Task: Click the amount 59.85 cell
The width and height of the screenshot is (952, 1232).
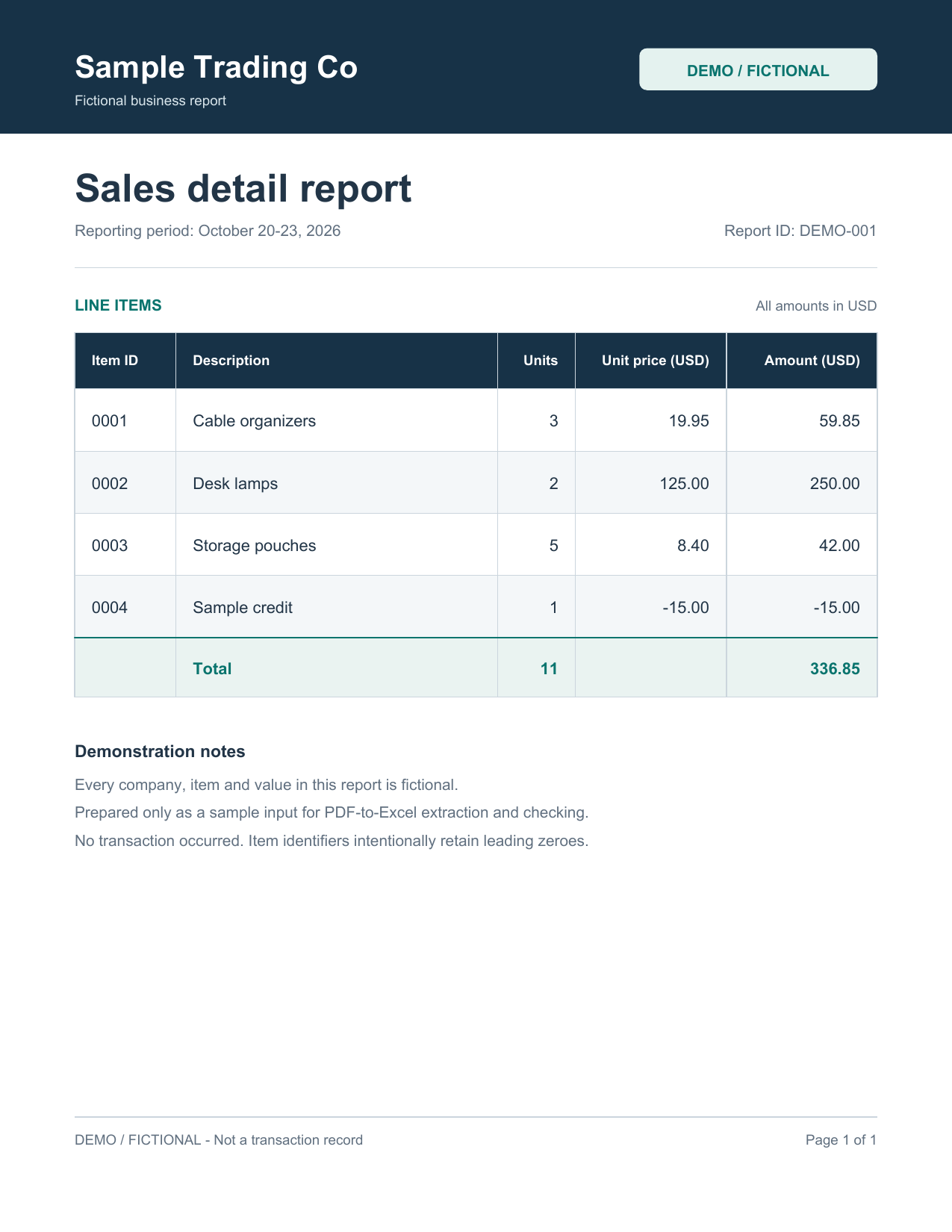Action: 802,420
